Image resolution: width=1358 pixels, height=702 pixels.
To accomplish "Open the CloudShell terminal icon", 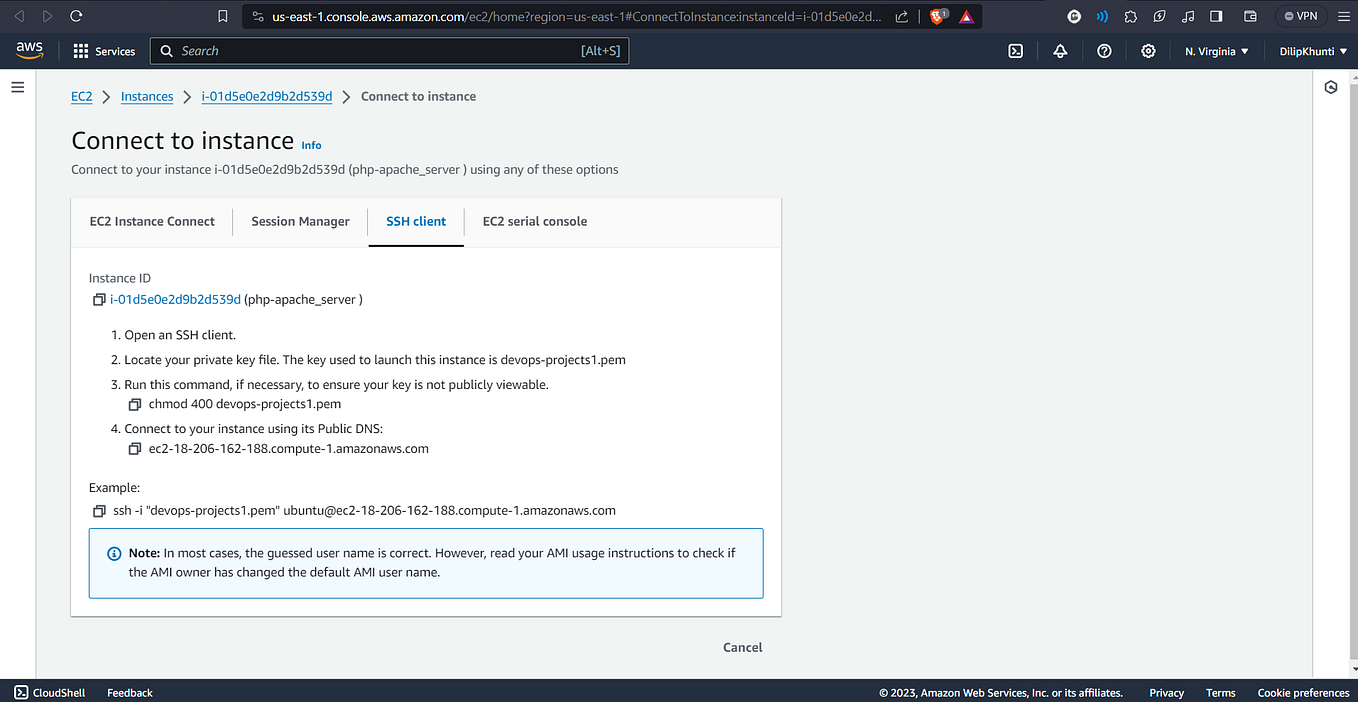I will click(x=22, y=692).
